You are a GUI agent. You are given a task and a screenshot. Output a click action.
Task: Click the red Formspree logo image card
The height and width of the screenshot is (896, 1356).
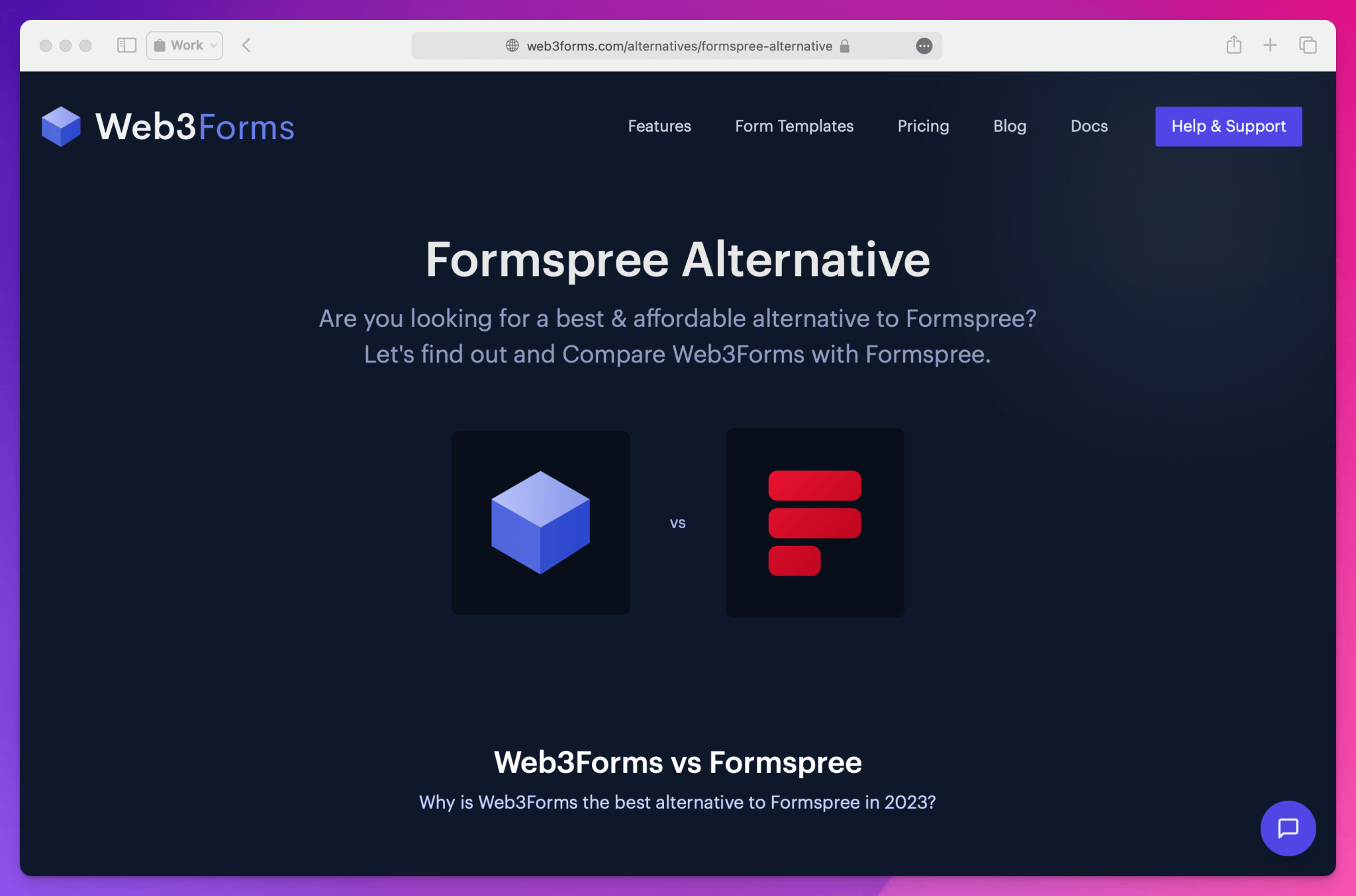815,523
